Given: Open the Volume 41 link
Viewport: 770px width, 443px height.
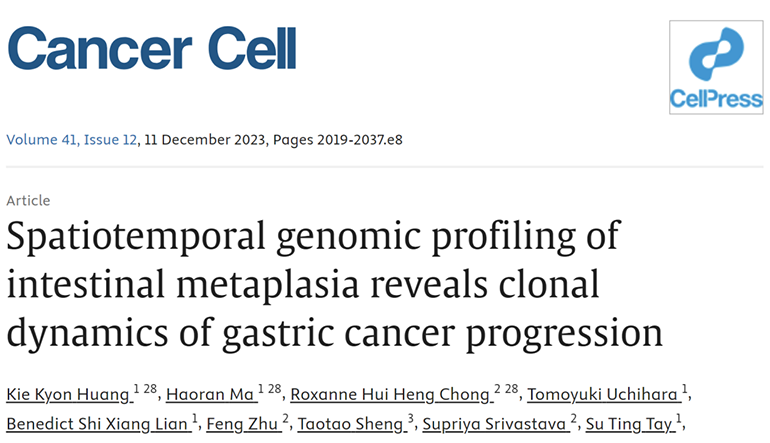Looking at the screenshot, I should point(40,139).
